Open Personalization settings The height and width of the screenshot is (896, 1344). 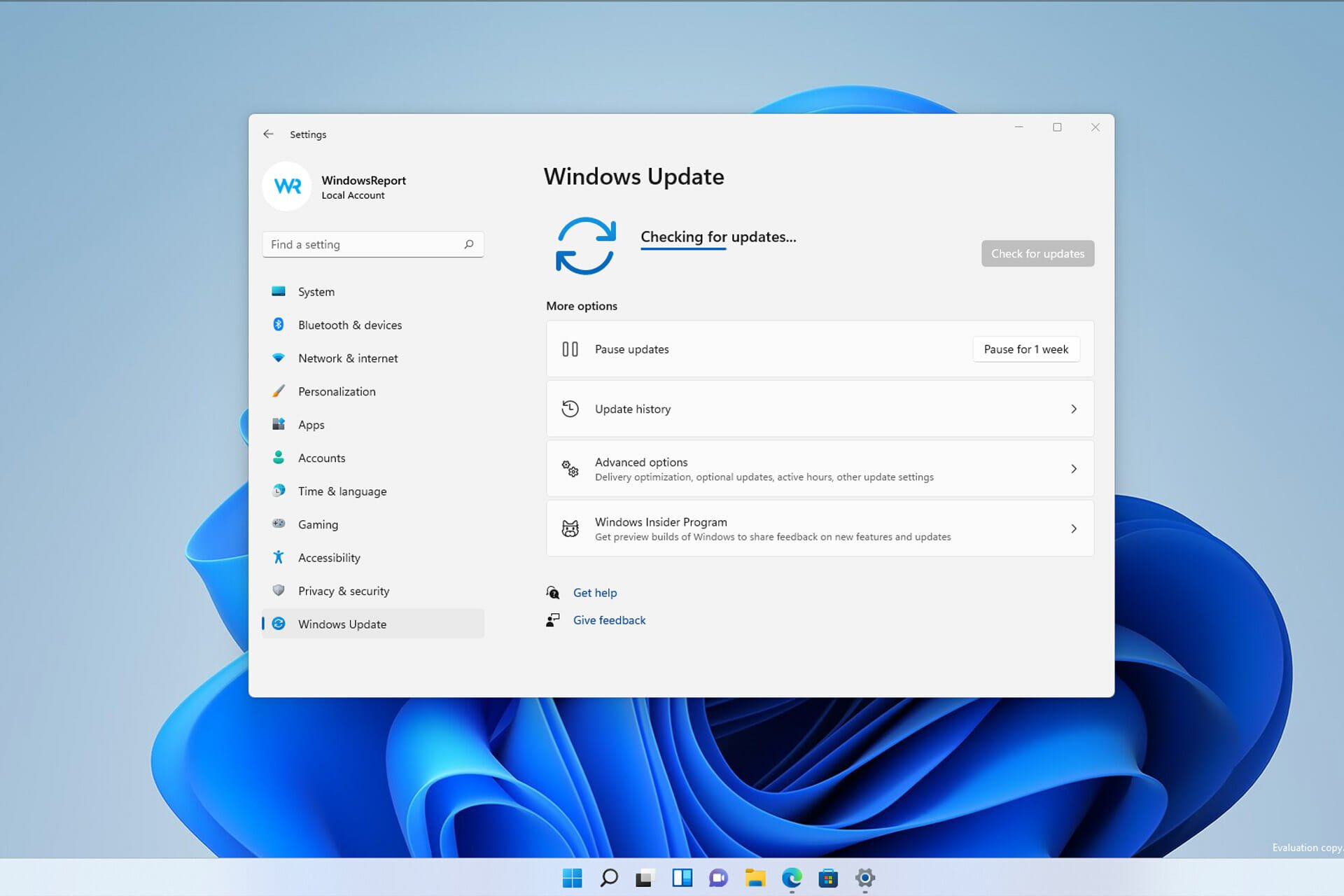tap(373, 391)
